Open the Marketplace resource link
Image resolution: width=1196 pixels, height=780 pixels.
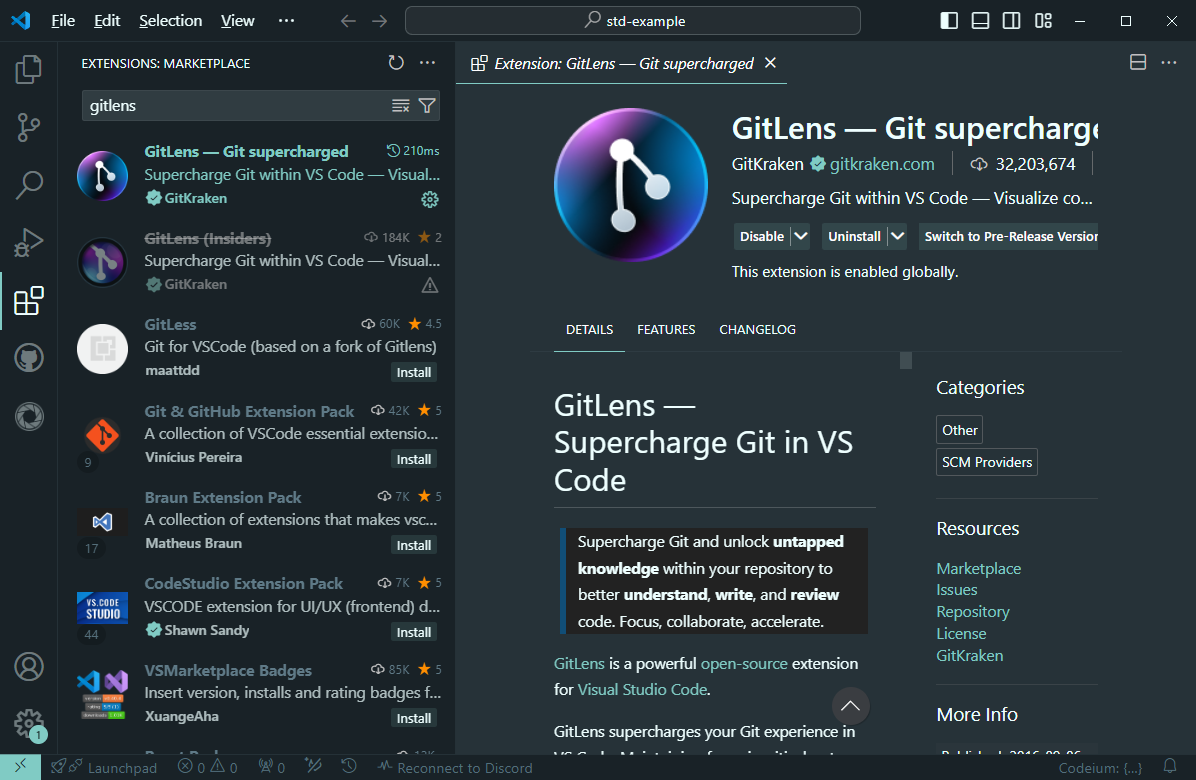pos(979,569)
